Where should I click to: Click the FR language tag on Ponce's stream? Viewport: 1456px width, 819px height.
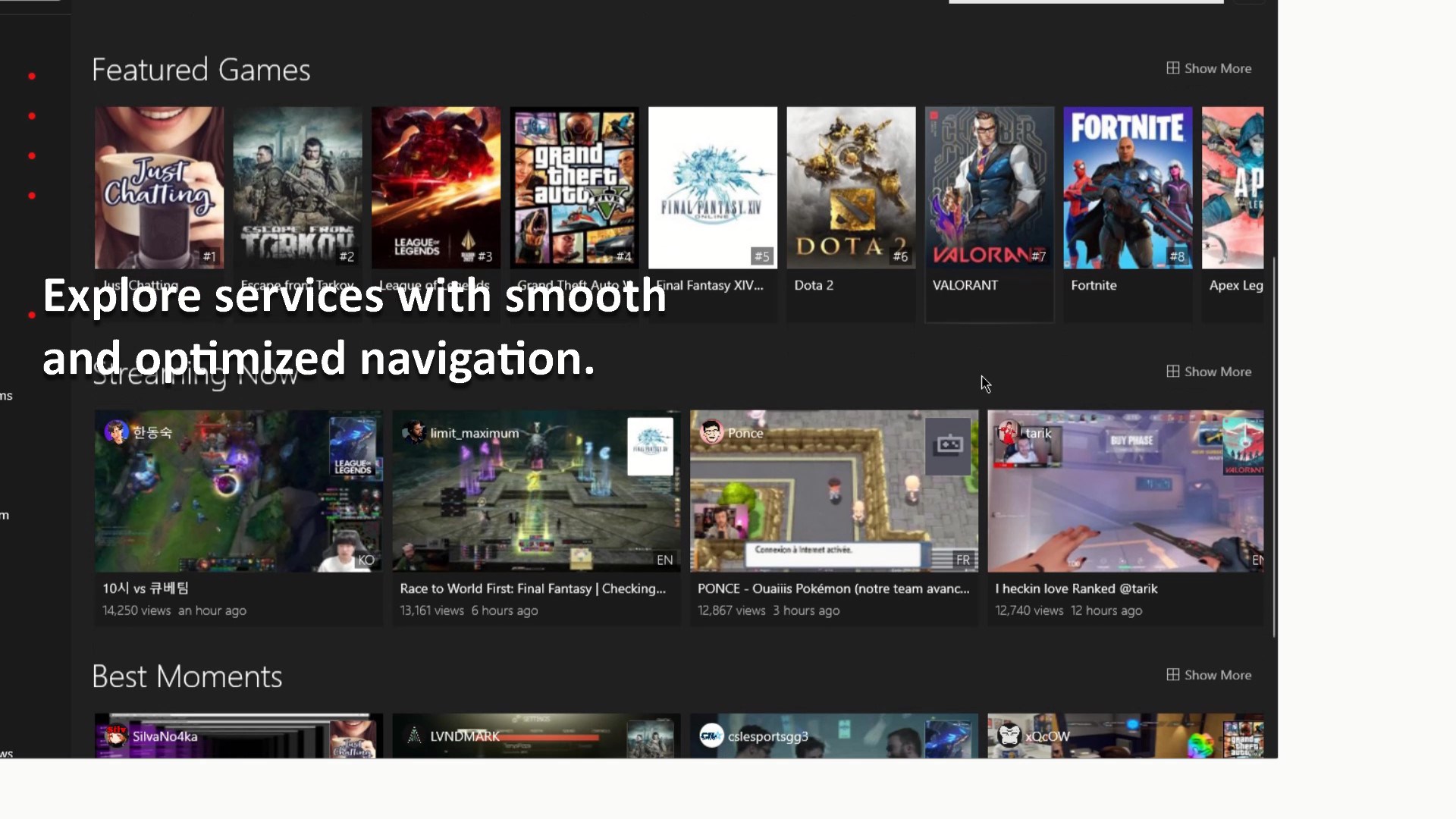point(963,560)
